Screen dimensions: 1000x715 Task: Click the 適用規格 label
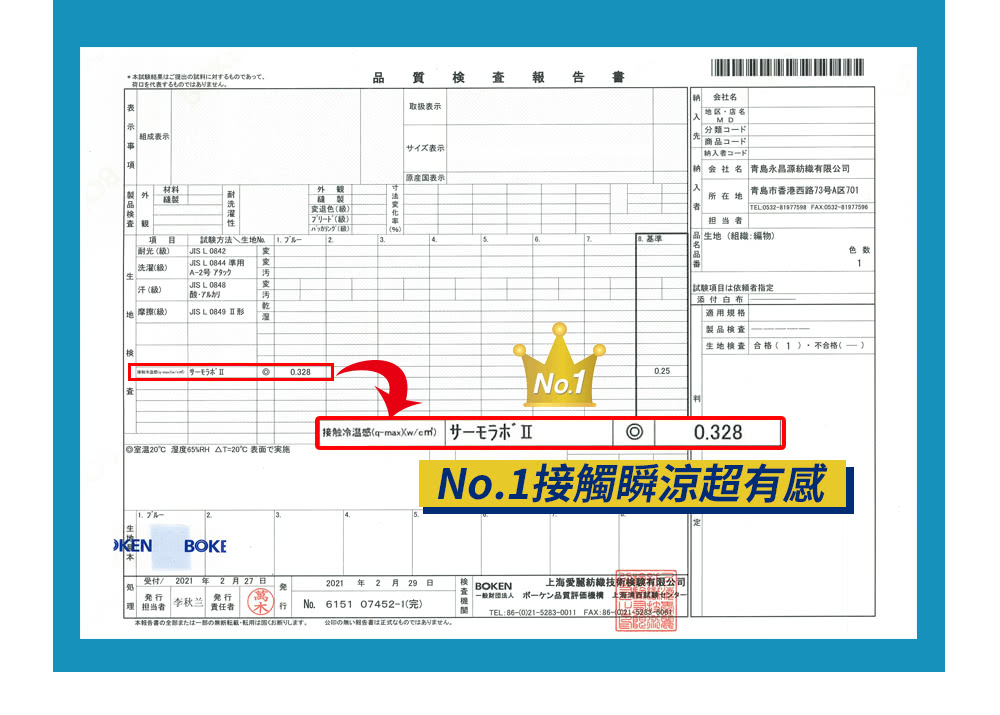(725, 313)
